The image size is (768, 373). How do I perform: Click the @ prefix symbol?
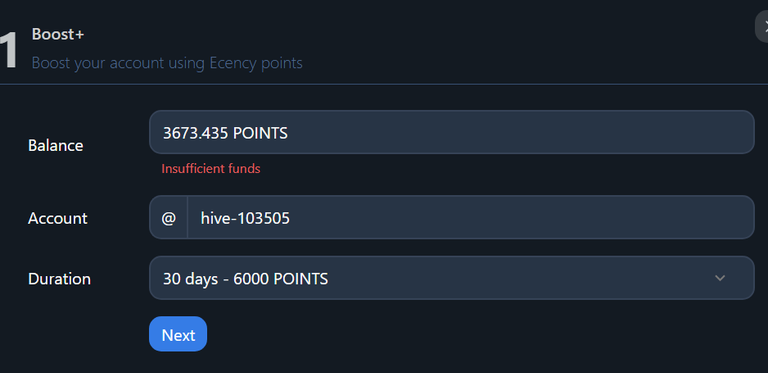click(x=168, y=218)
